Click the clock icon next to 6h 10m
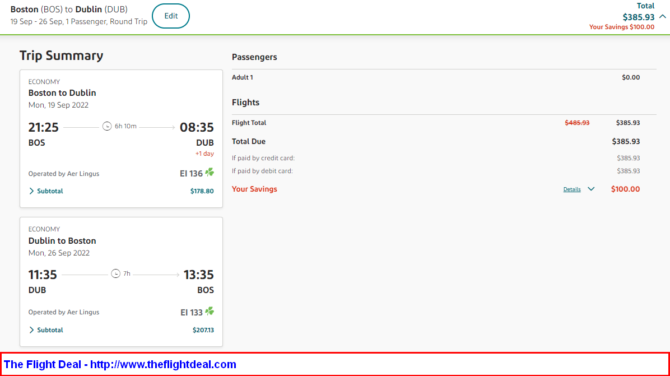 (107, 126)
